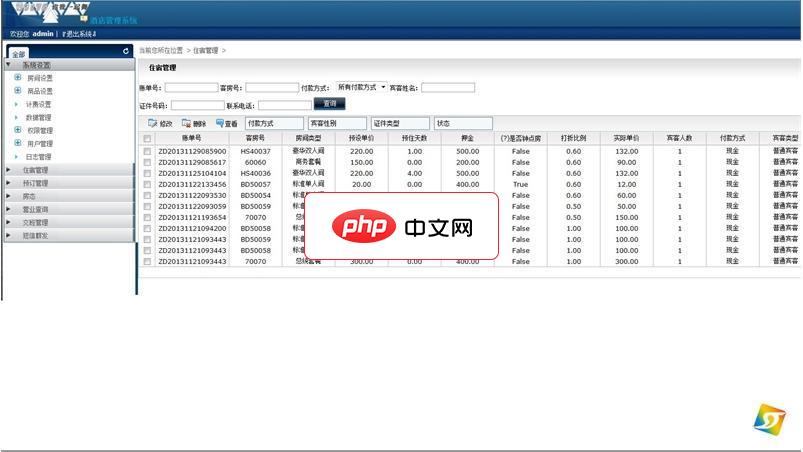Click the 删除 delete toolbar icon
803x452 pixels.
tap(186, 124)
